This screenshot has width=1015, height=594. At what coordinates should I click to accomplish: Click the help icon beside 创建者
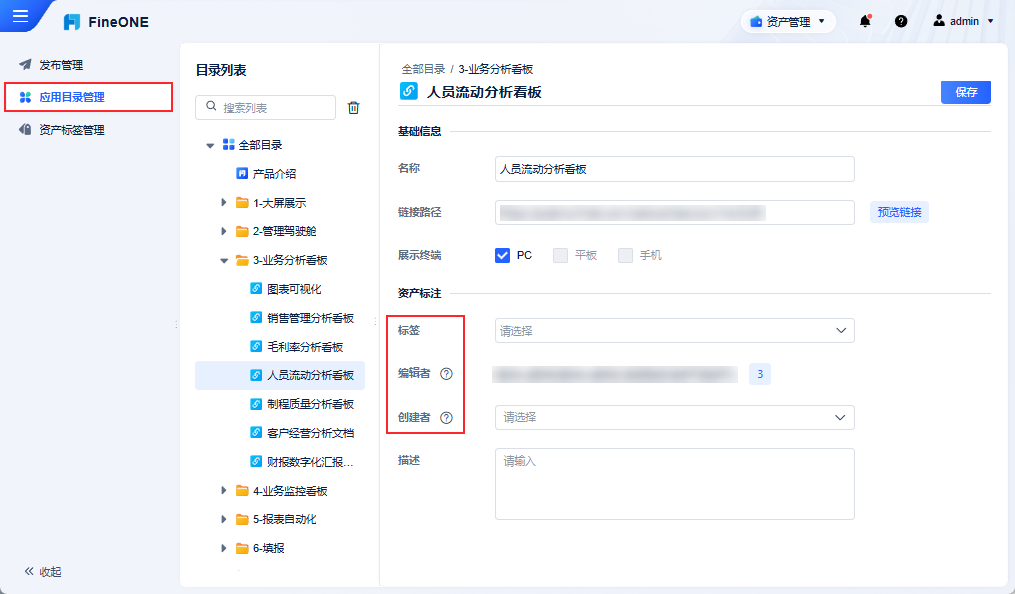(447, 417)
